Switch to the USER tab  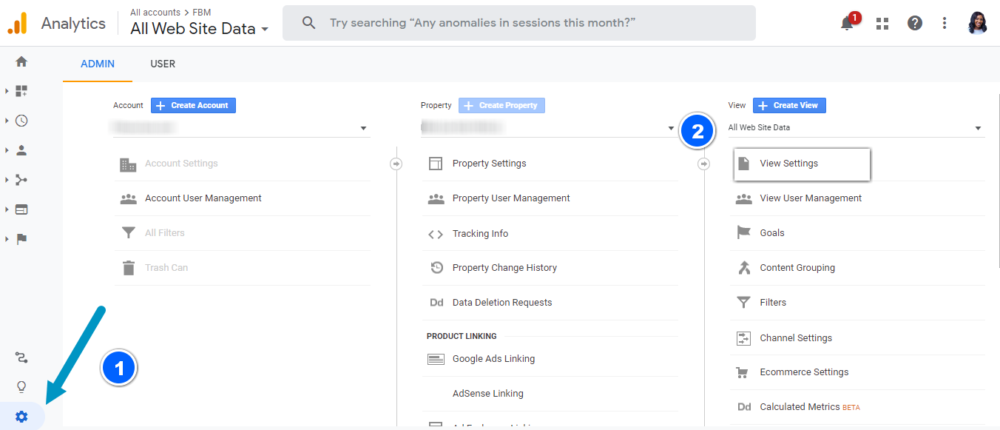(x=163, y=64)
